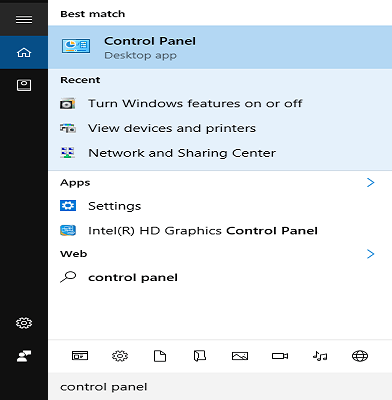Open View devices and printers
The height and width of the screenshot is (400, 392).
[x=220, y=128]
